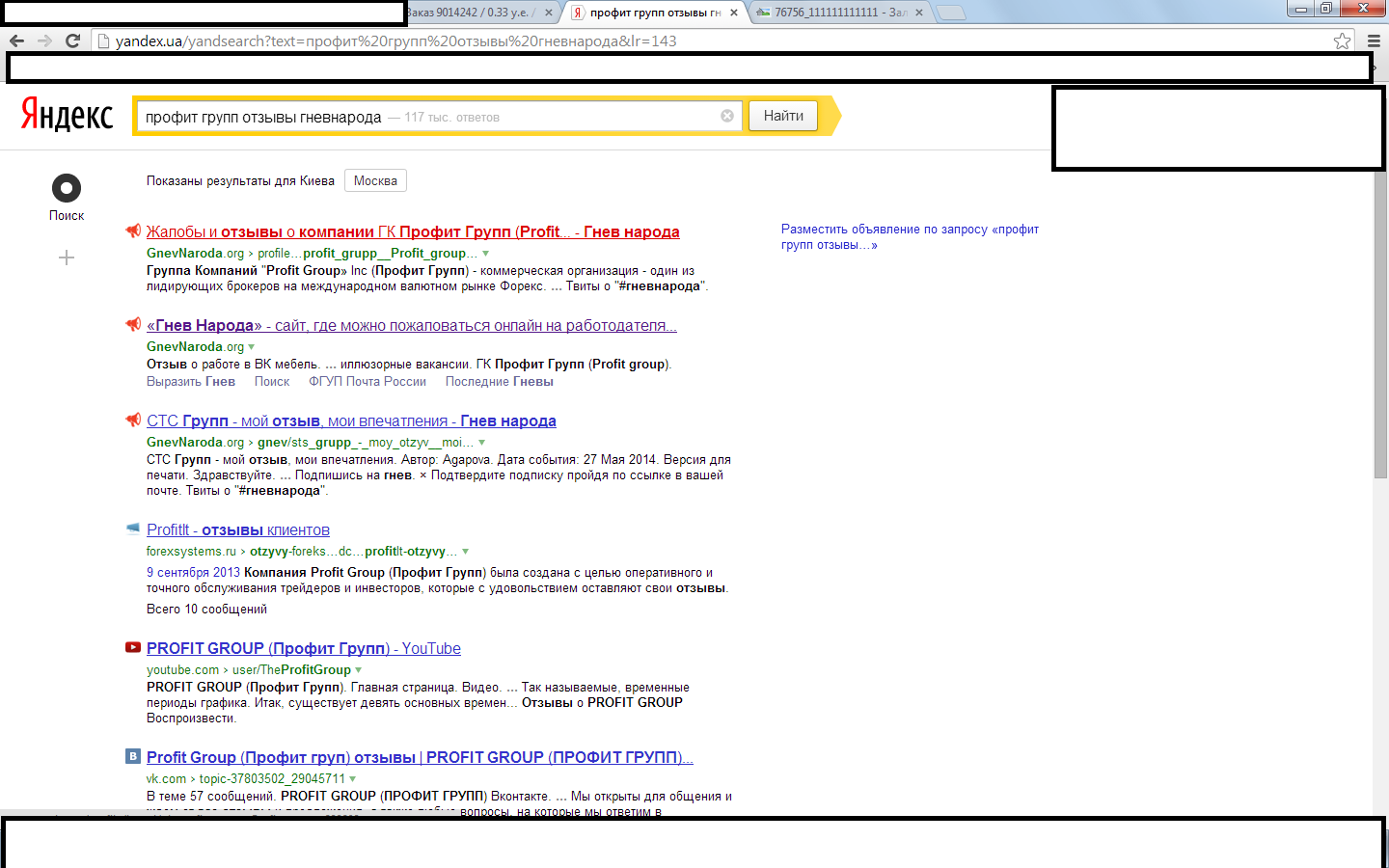Go back to the previous page
Screen dimensions: 1389x868
pos(16,41)
